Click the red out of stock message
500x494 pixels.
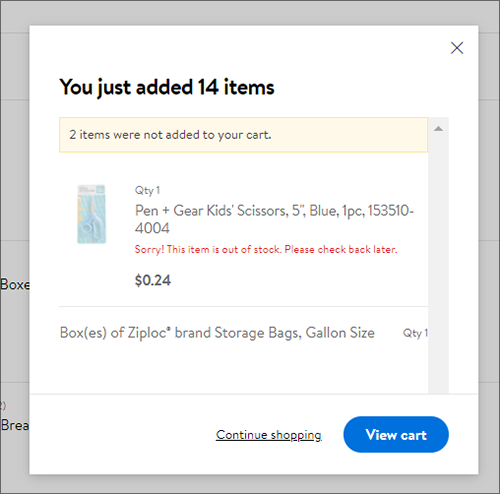point(266,249)
